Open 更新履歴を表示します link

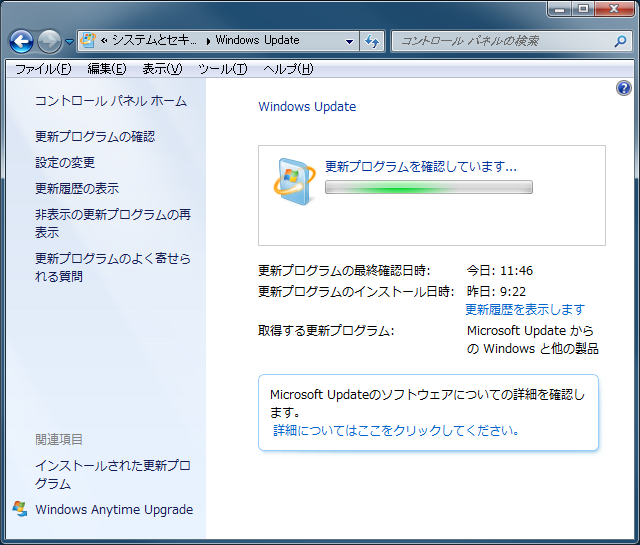[525, 309]
